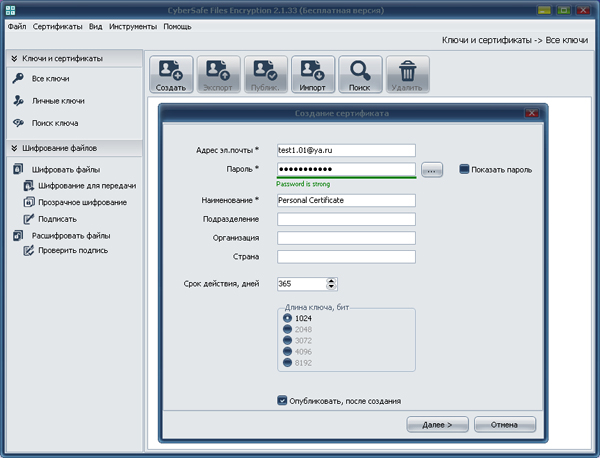
Task: Select the 2048-bit key length
Action: 287,329
